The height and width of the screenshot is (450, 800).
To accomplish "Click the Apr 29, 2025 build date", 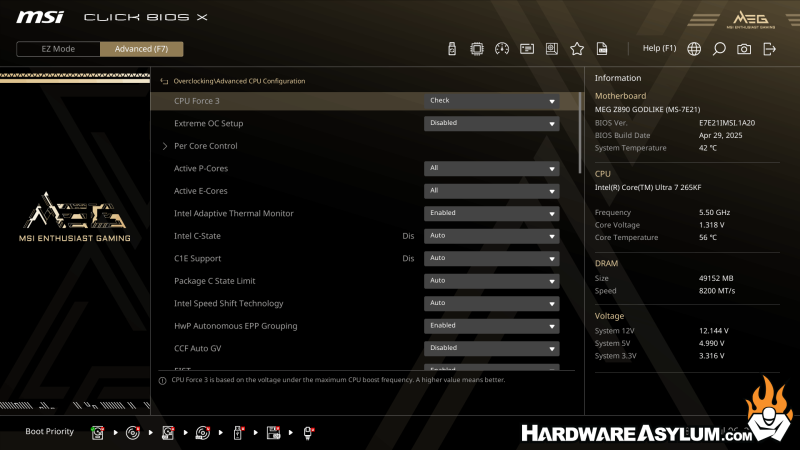I will [x=720, y=135].
